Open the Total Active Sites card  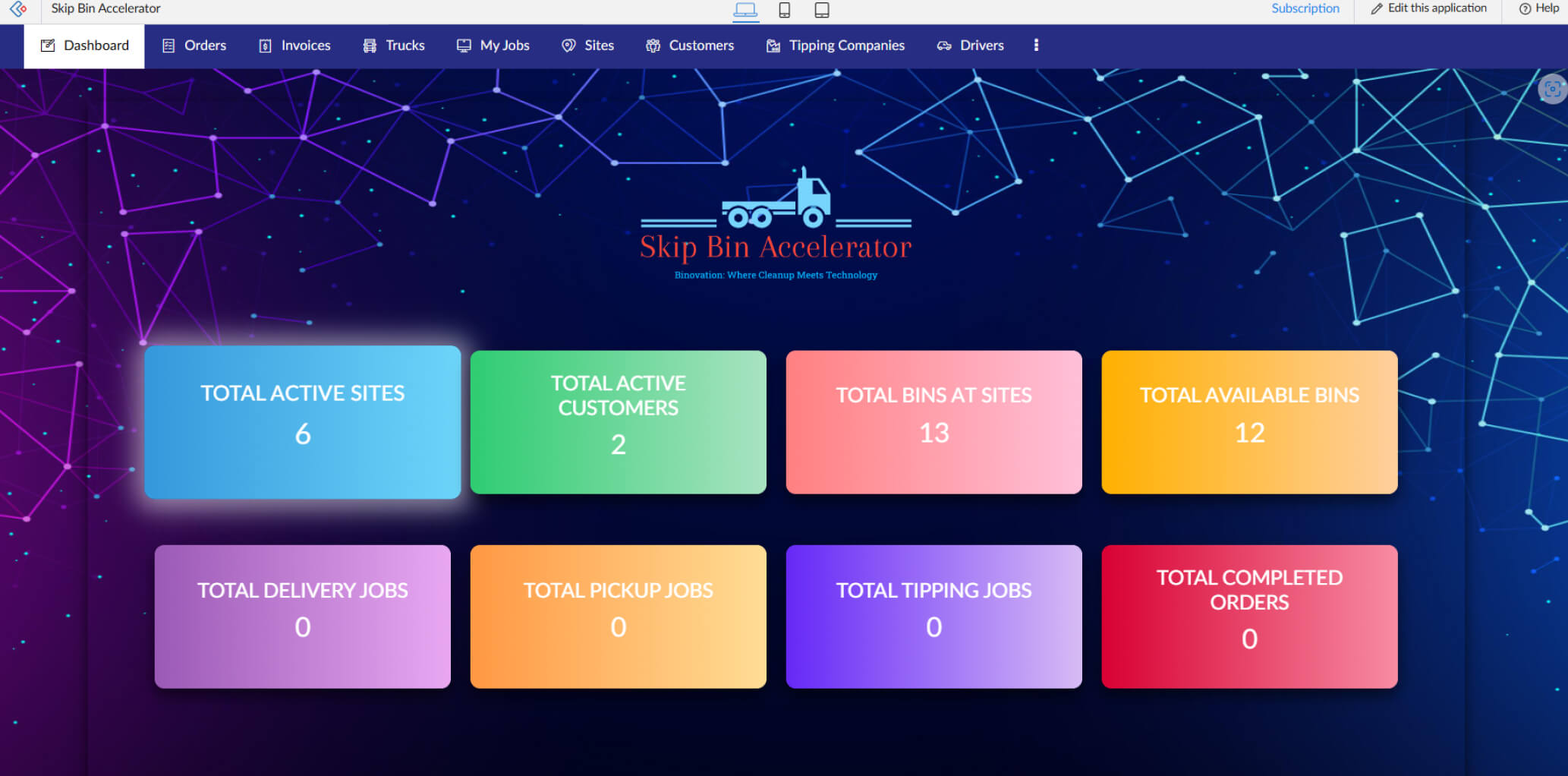(302, 422)
